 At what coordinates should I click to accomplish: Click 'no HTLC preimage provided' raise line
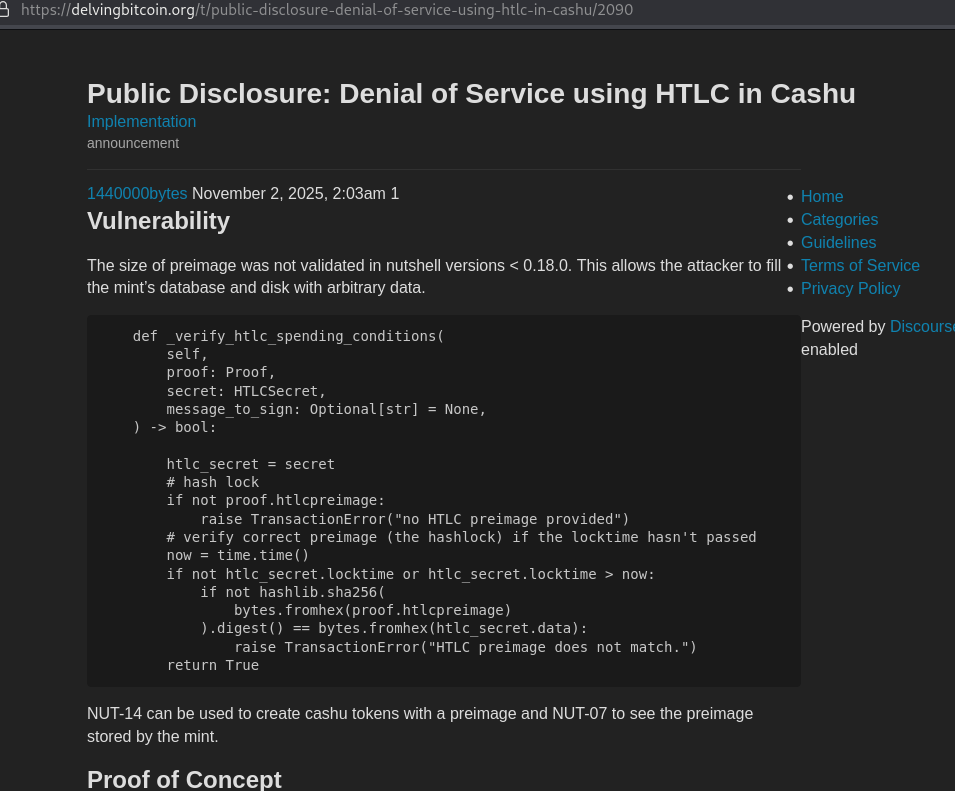[414, 519]
